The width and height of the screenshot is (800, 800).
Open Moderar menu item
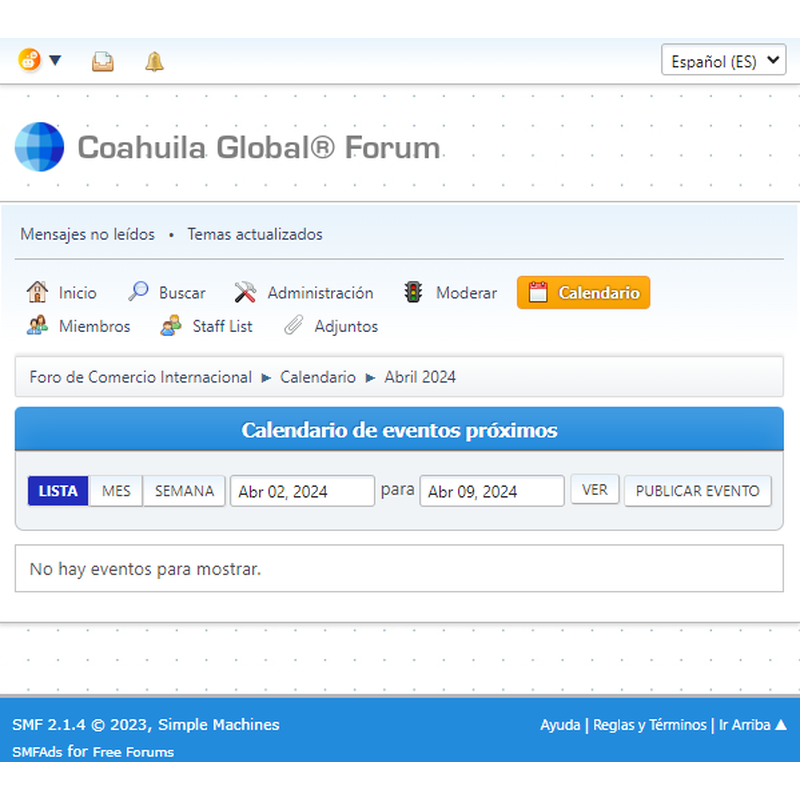(466, 293)
